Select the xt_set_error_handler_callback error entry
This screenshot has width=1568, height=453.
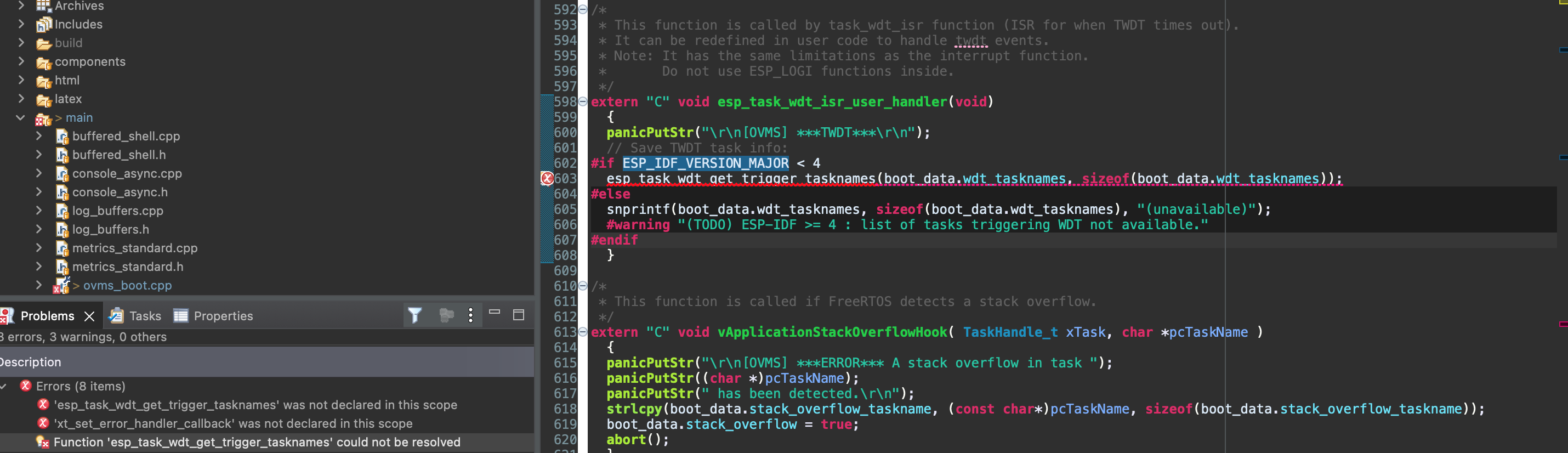[232, 424]
